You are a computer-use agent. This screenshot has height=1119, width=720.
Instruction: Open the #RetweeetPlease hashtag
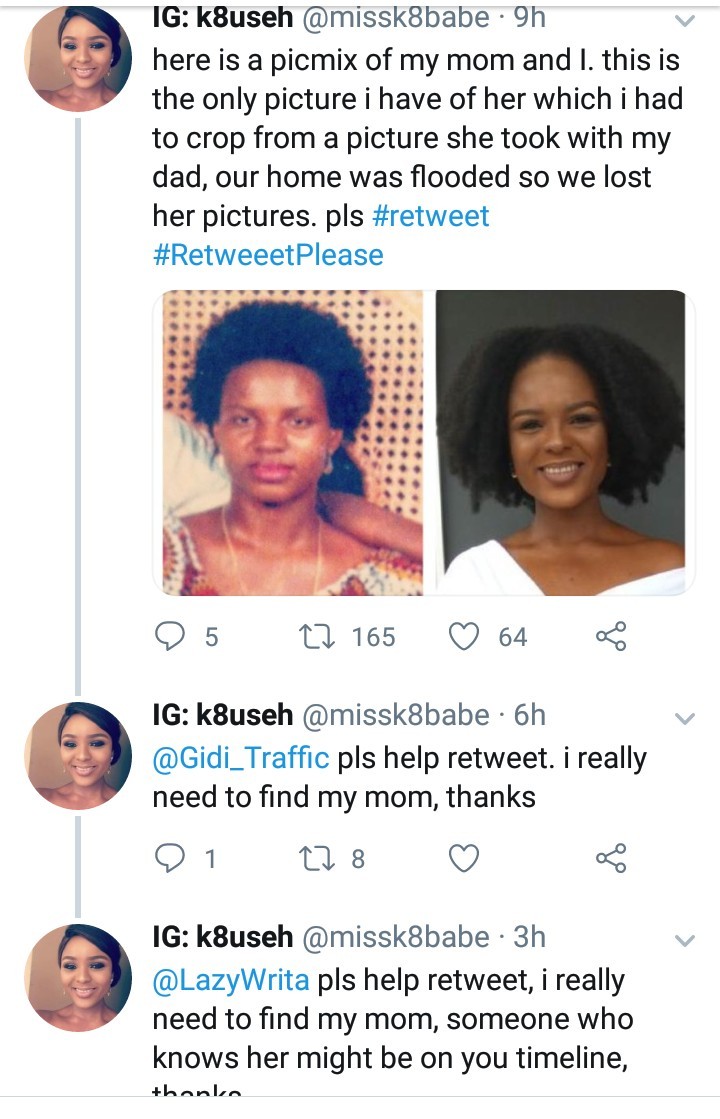[x=268, y=255]
